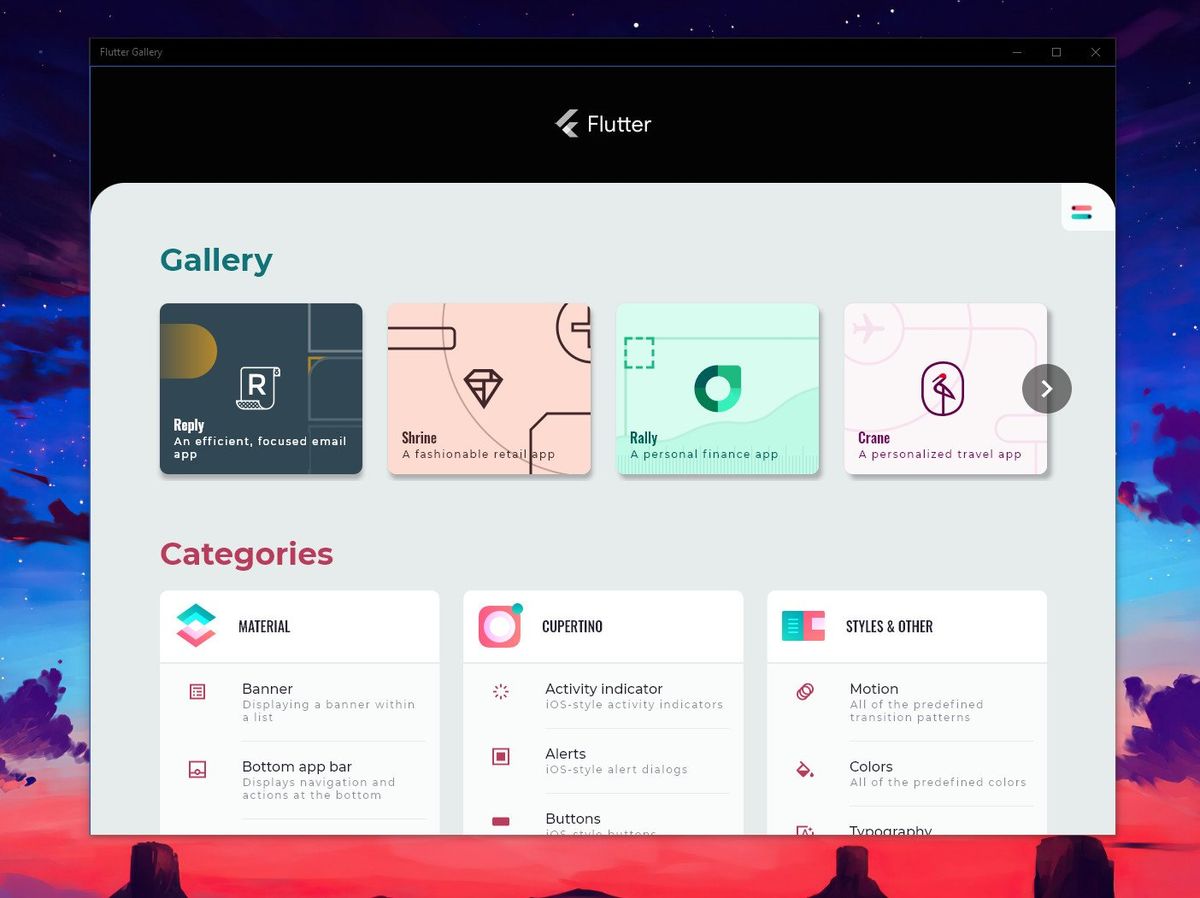Click the Banner list item icon
This screenshot has height=898, width=1200.
pyautogui.click(x=198, y=692)
